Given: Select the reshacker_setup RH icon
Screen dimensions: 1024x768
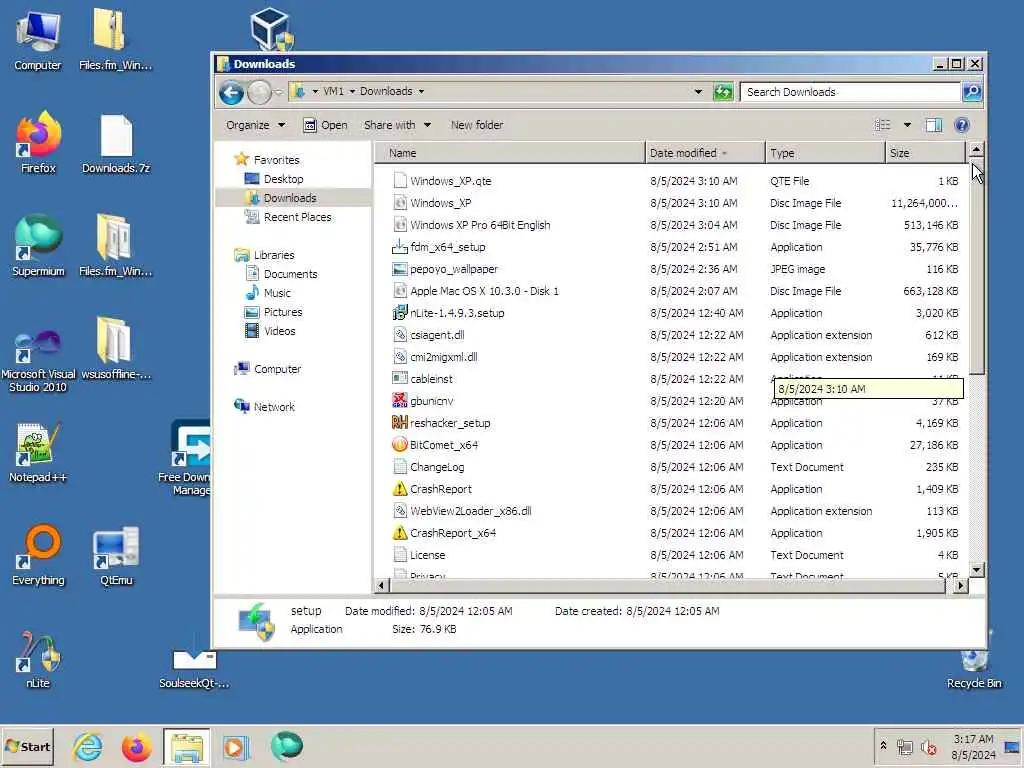Looking at the screenshot, I should point(400,423).
